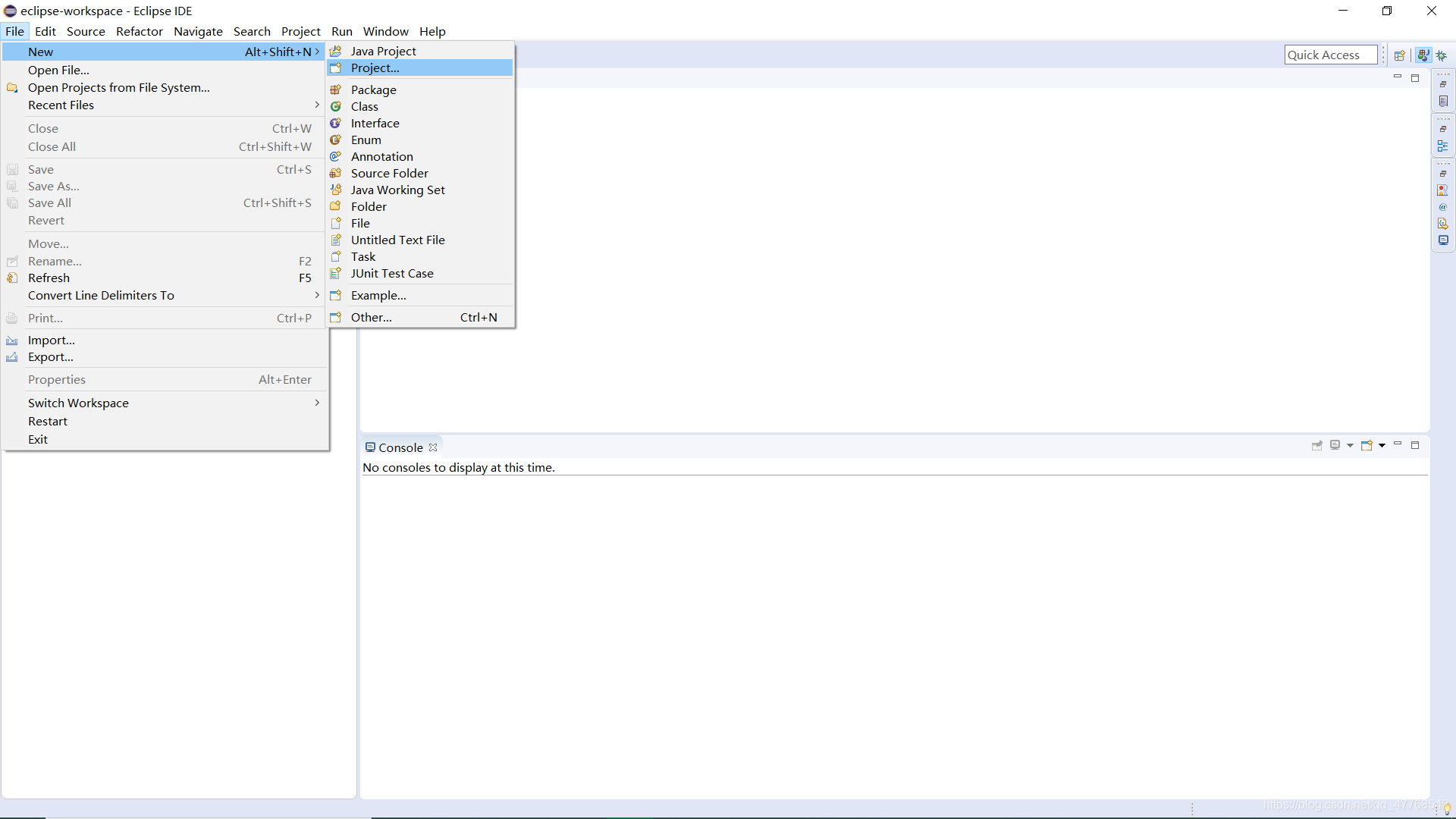Close the Console tab with X
The height and width of the screenshot is (819, 1456).
click(x=433, y=447)
